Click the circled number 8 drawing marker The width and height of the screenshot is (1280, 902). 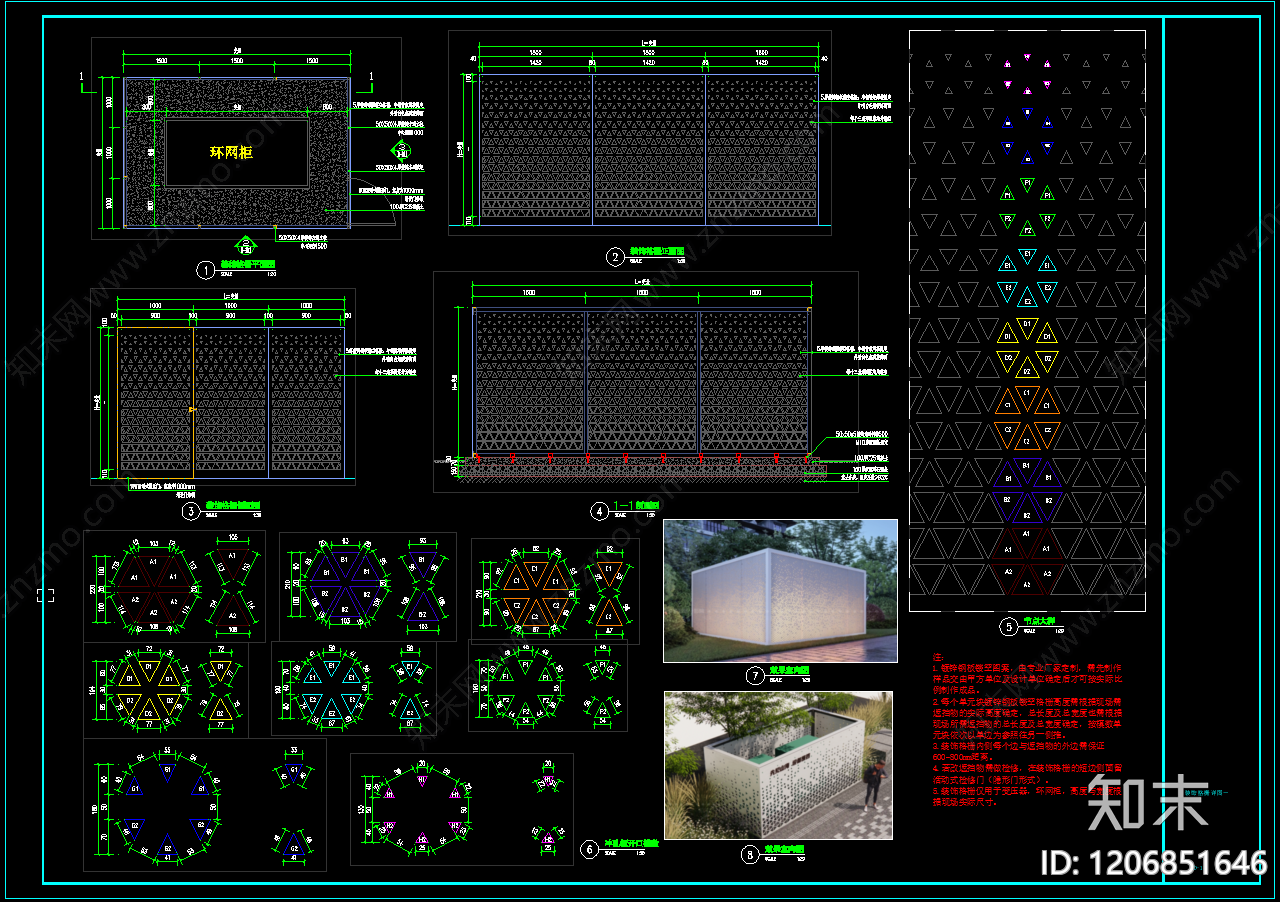click(x=750, y=853)
